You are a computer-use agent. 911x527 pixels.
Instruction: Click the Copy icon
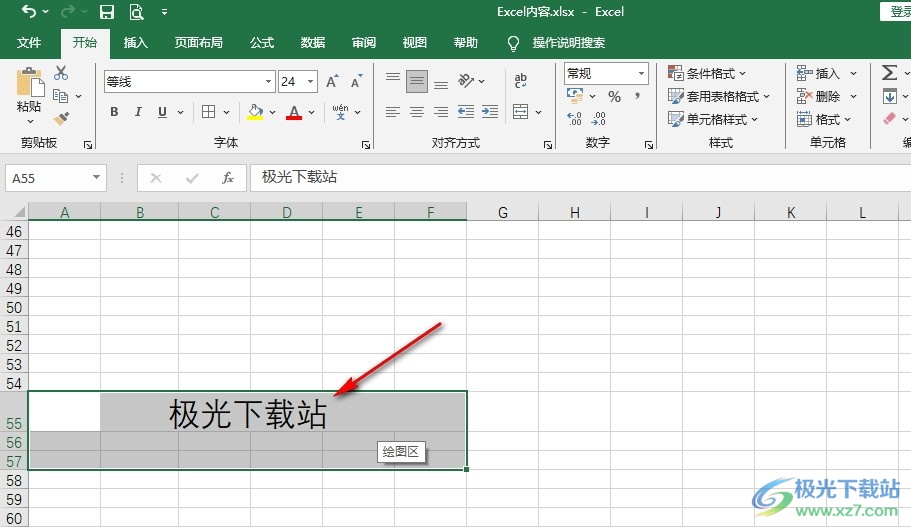point(60,96)
